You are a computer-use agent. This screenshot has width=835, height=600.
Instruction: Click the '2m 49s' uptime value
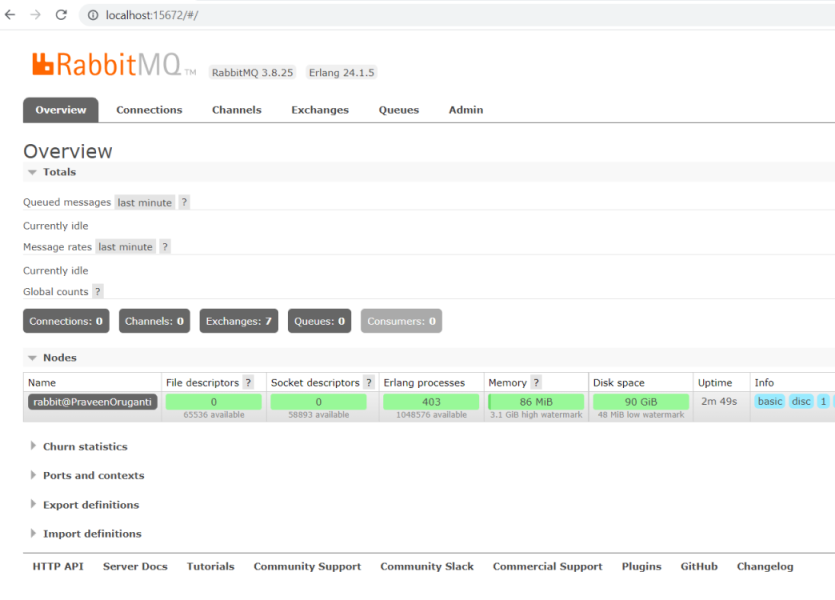click(719, 401)
